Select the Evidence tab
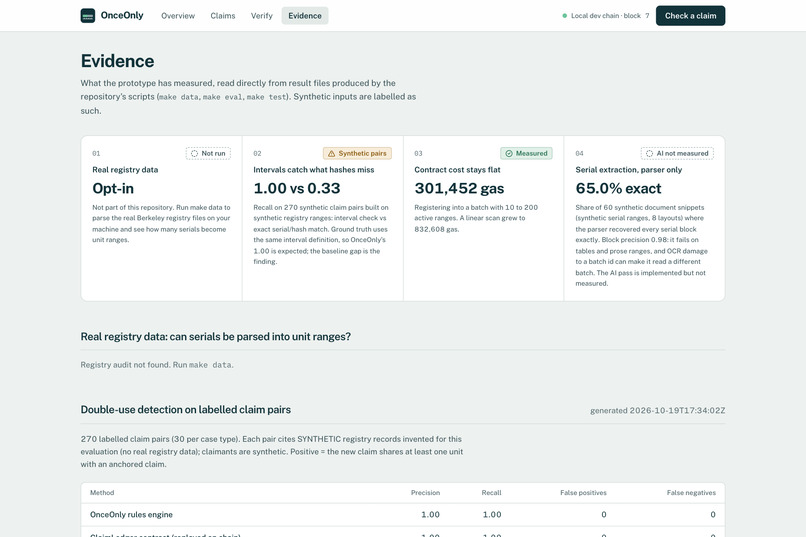The width and height of the screenshot is (806, 537). (305, 16)
